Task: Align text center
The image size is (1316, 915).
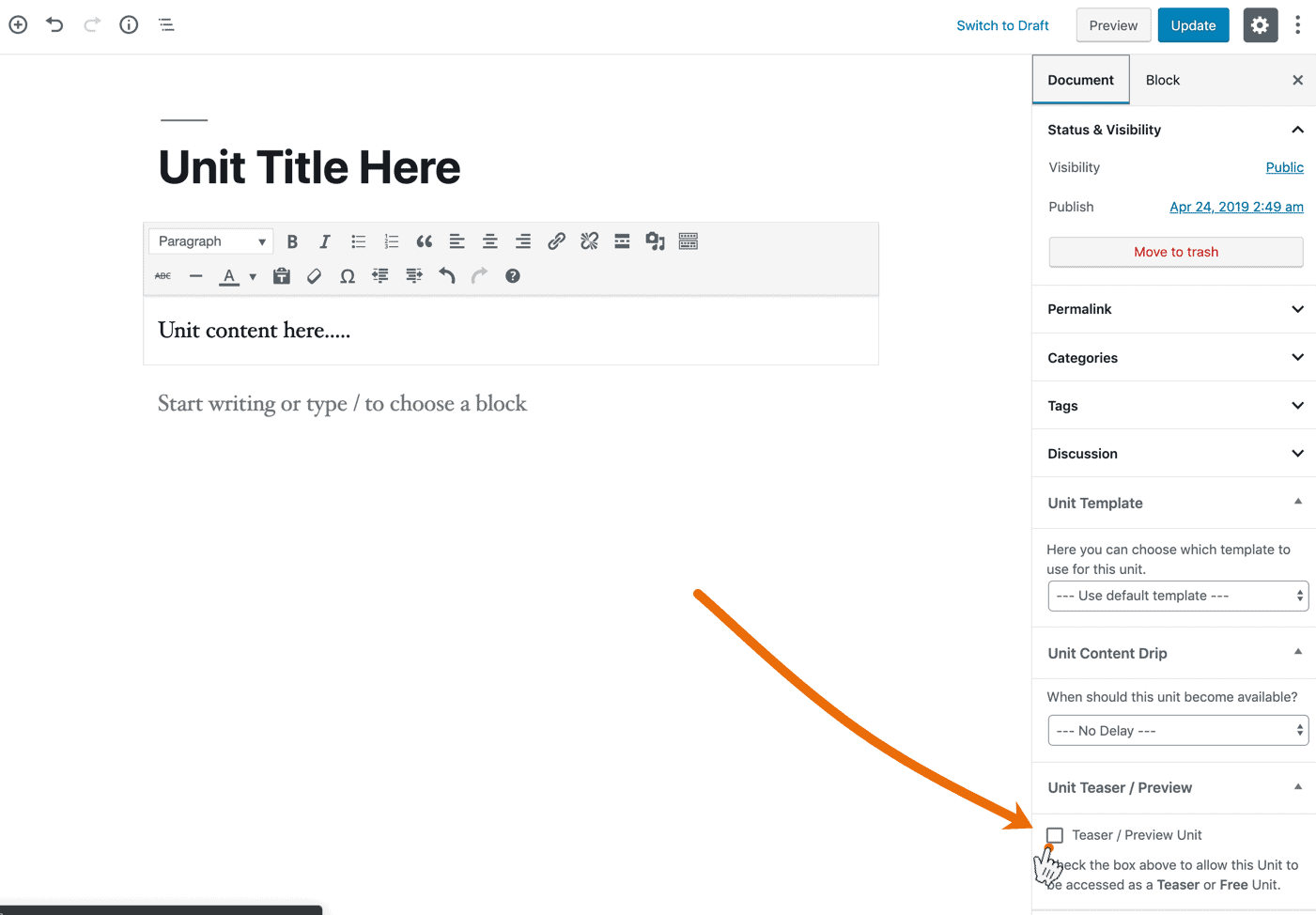Action: pyautogui.click(x=490, y=241)
